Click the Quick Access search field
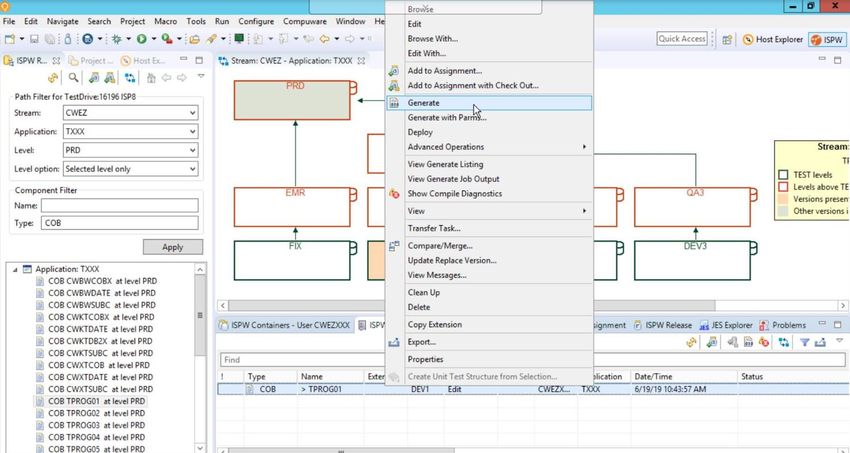The height and width of the screenshot is (453, 850). pyautogui.click(x=682, y=39)
